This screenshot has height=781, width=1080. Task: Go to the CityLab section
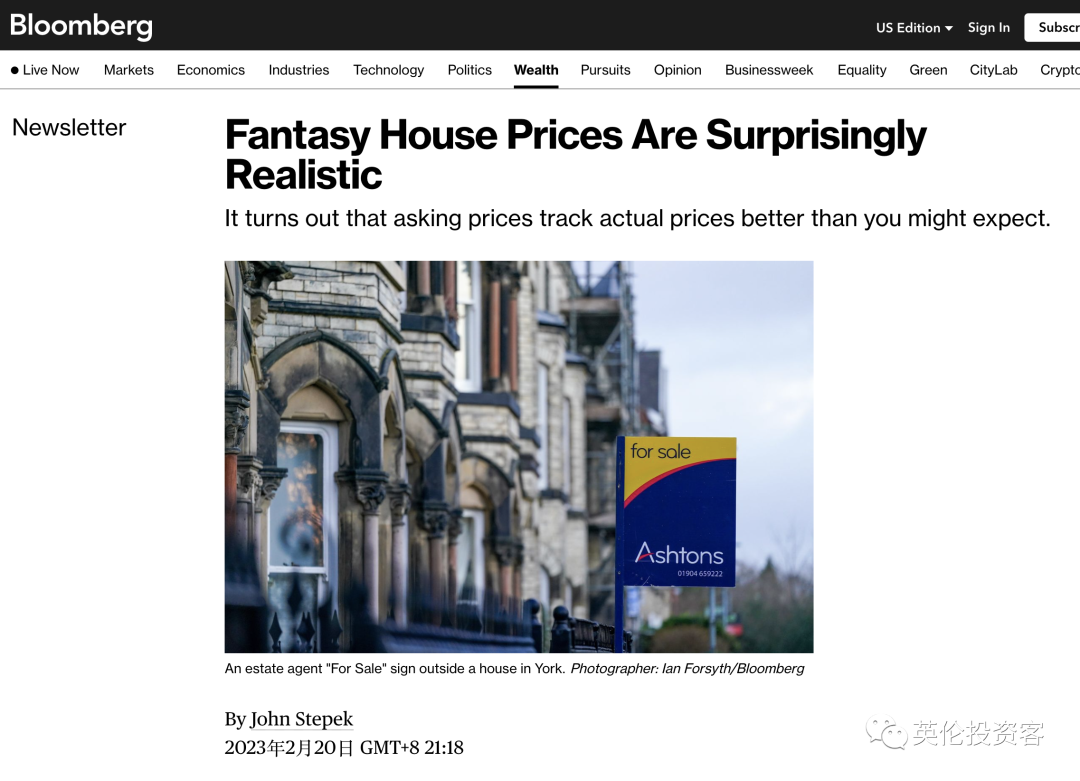point(993,70)
